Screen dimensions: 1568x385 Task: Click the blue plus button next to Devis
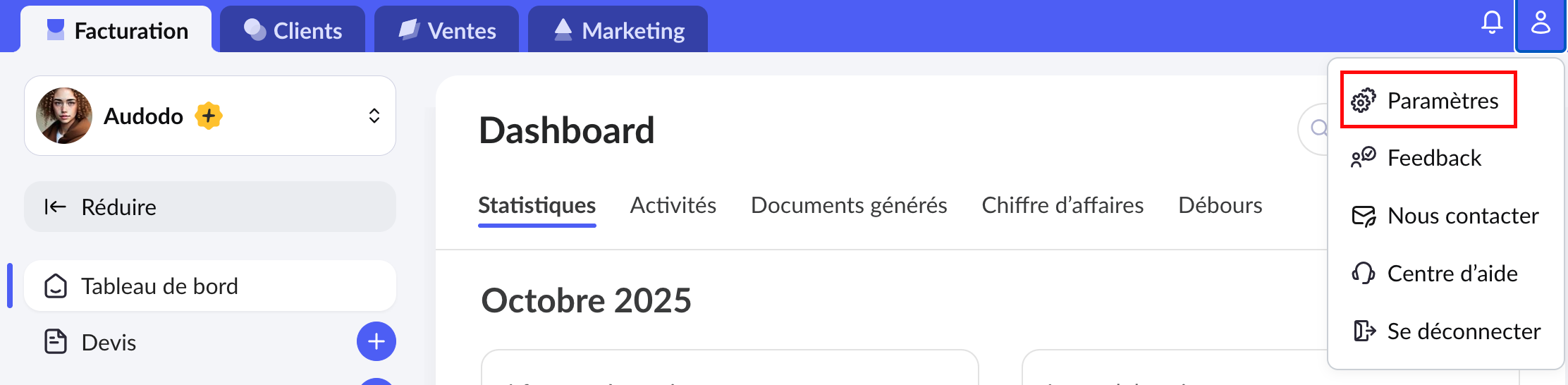point(376,342)
